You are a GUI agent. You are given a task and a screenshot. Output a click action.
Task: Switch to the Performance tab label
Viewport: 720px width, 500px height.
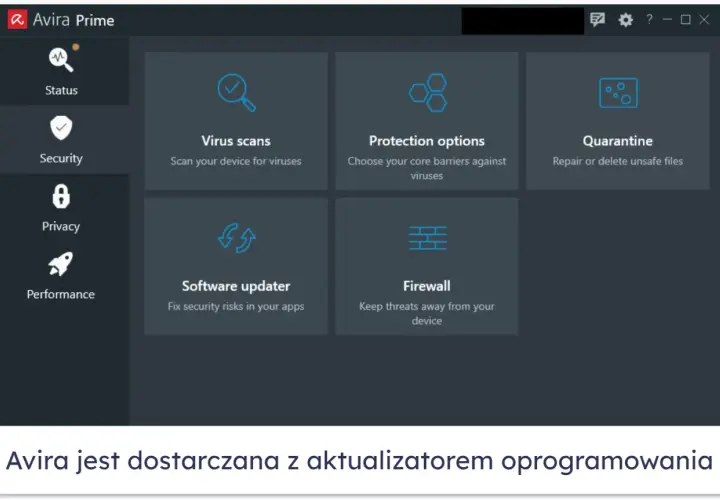tap(61, 294)
